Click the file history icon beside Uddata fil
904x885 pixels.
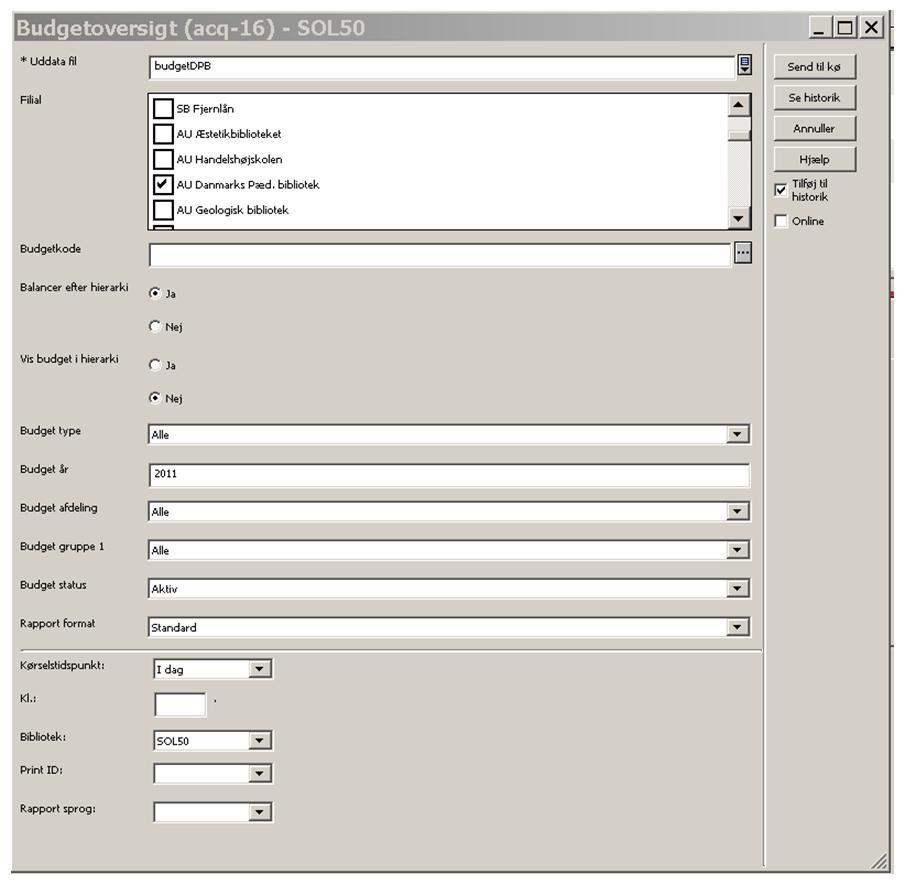pyautogui.click(x=744, y=66)
